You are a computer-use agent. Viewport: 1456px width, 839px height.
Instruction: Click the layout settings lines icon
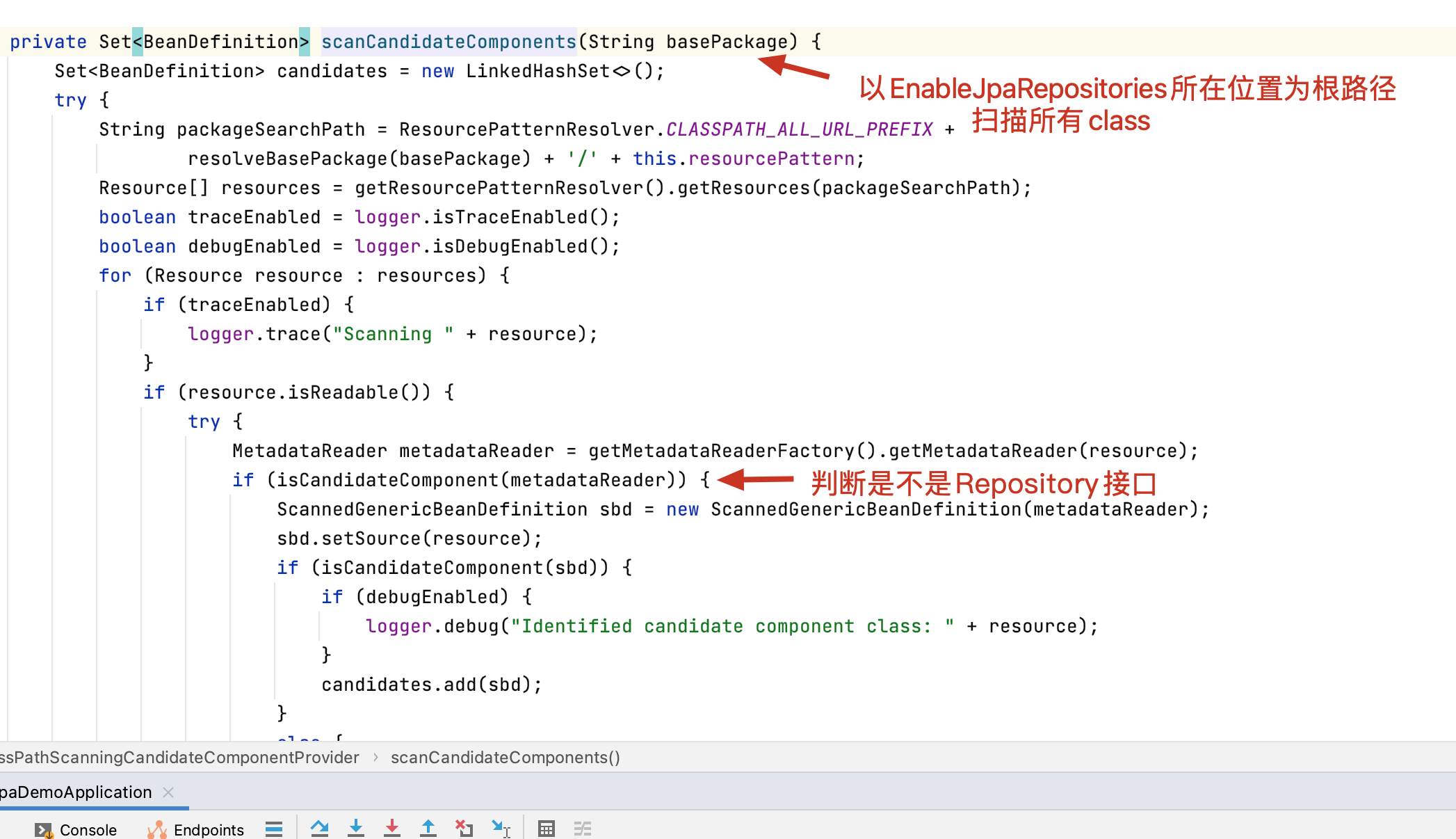point(274,829)
